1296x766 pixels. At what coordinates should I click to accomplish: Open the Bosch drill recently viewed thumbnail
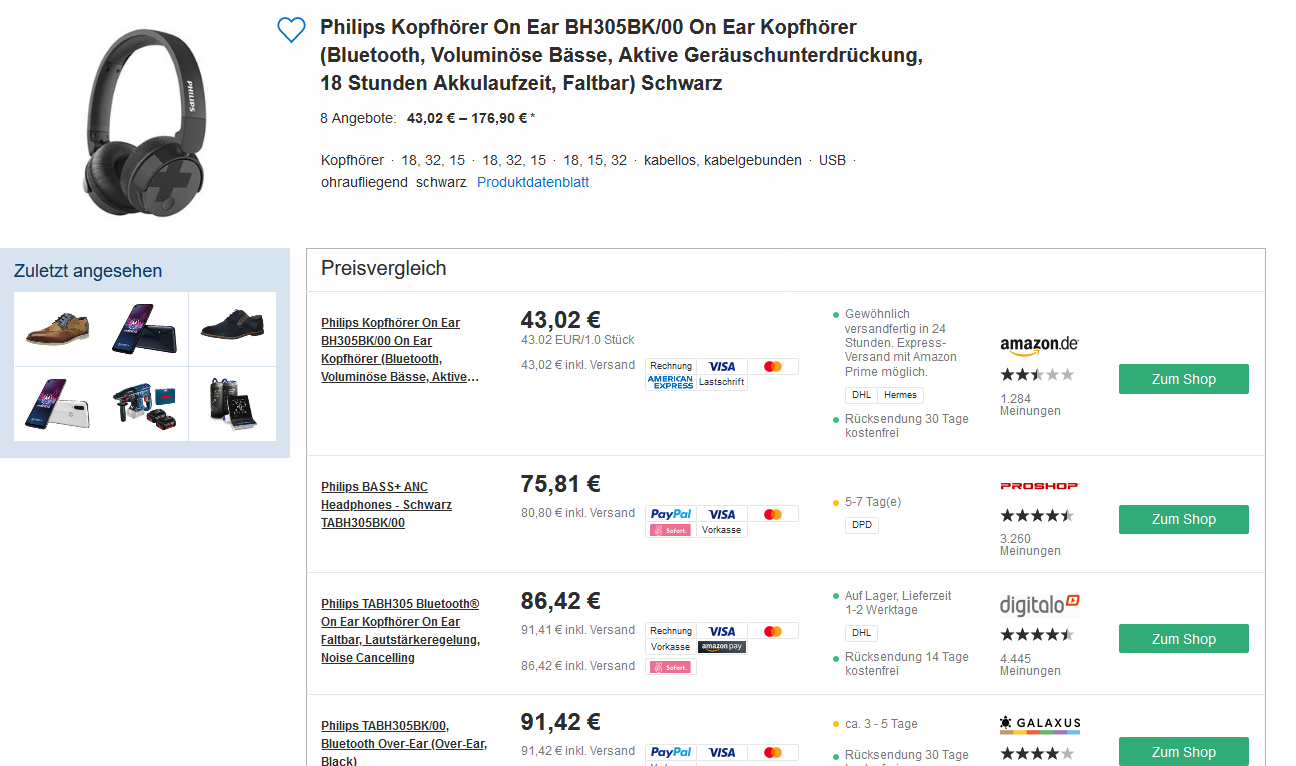point(145,404)
